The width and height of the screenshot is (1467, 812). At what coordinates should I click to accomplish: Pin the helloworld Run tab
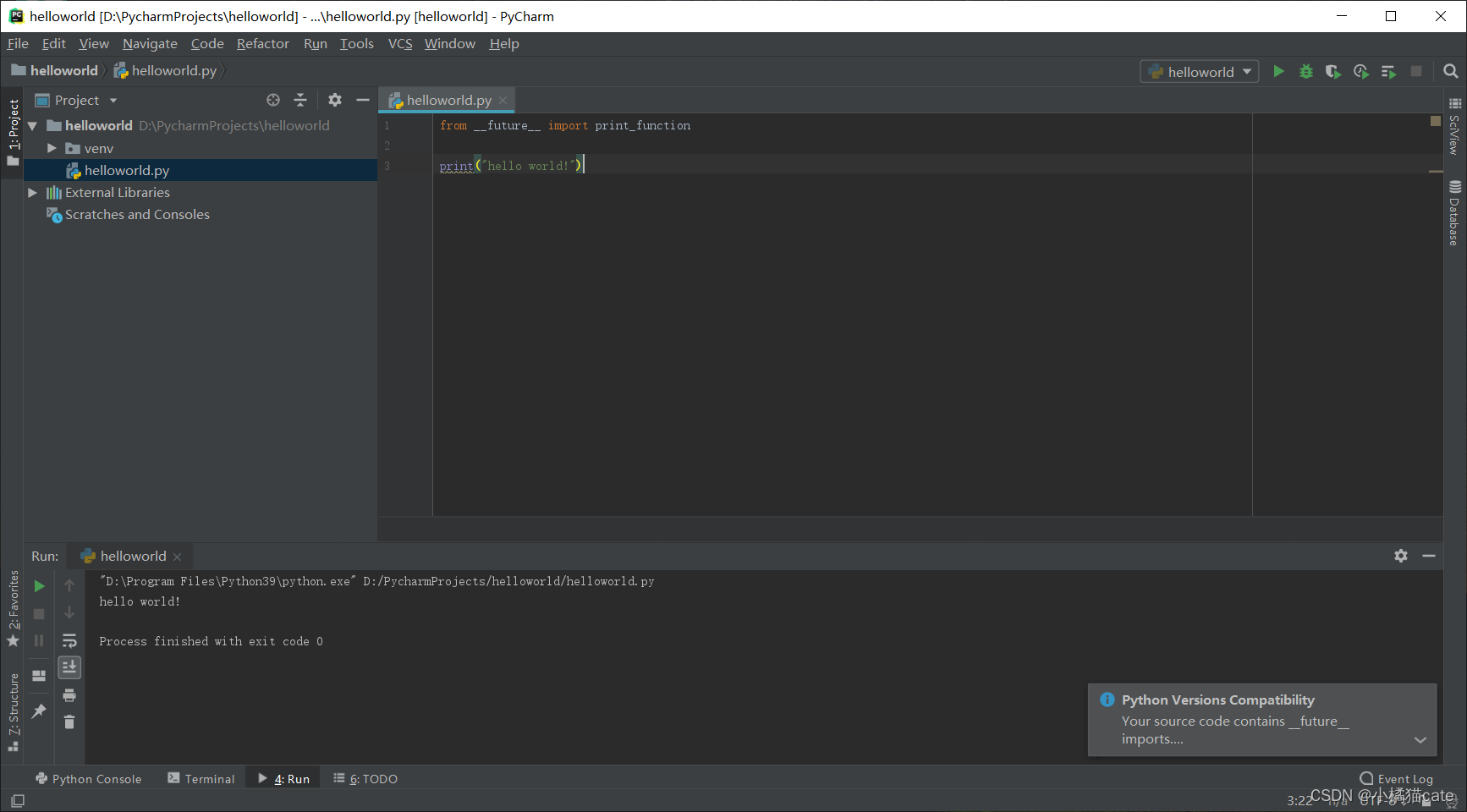tap(39, 711)
